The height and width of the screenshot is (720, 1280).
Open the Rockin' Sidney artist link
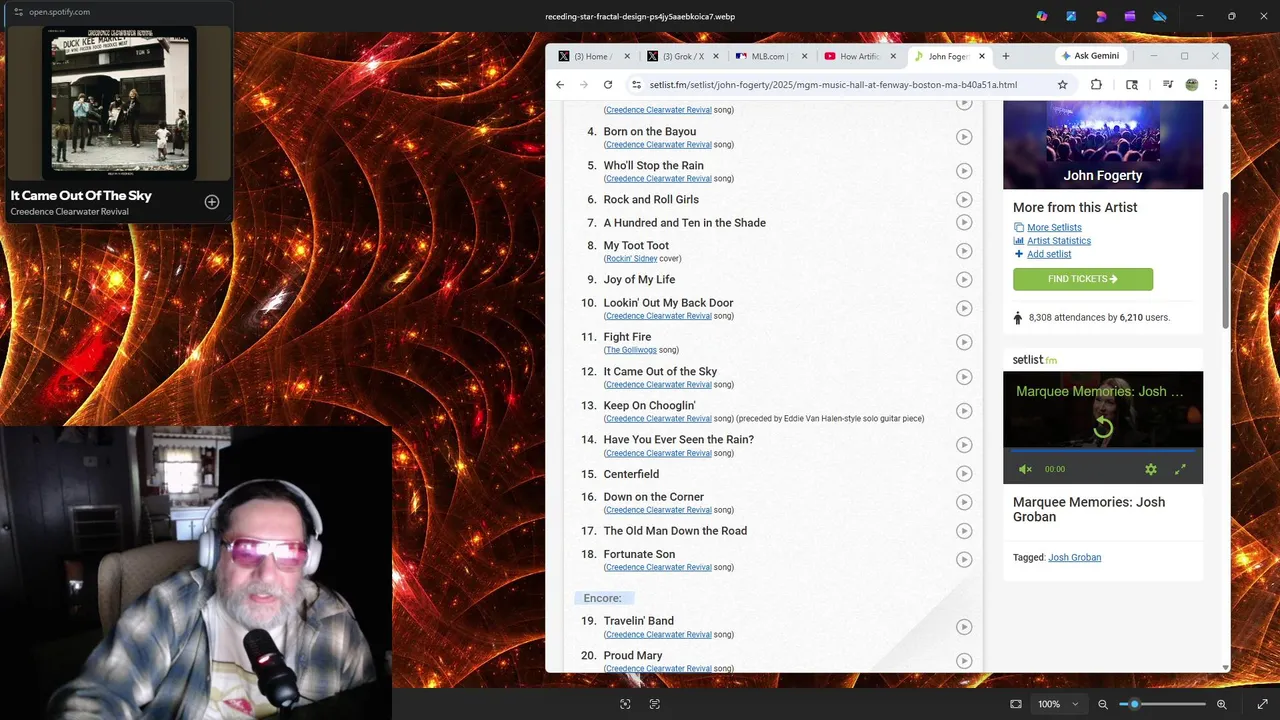coord(631,258)
